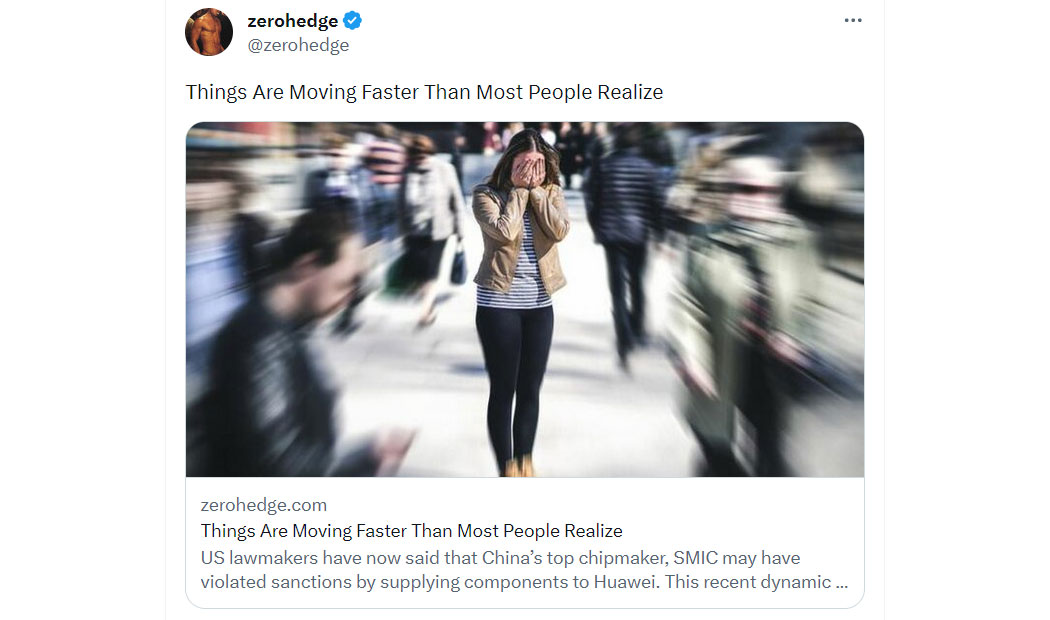Open the @zerohedge handle link
1050x620 pixels.
(x=298, y=45)
